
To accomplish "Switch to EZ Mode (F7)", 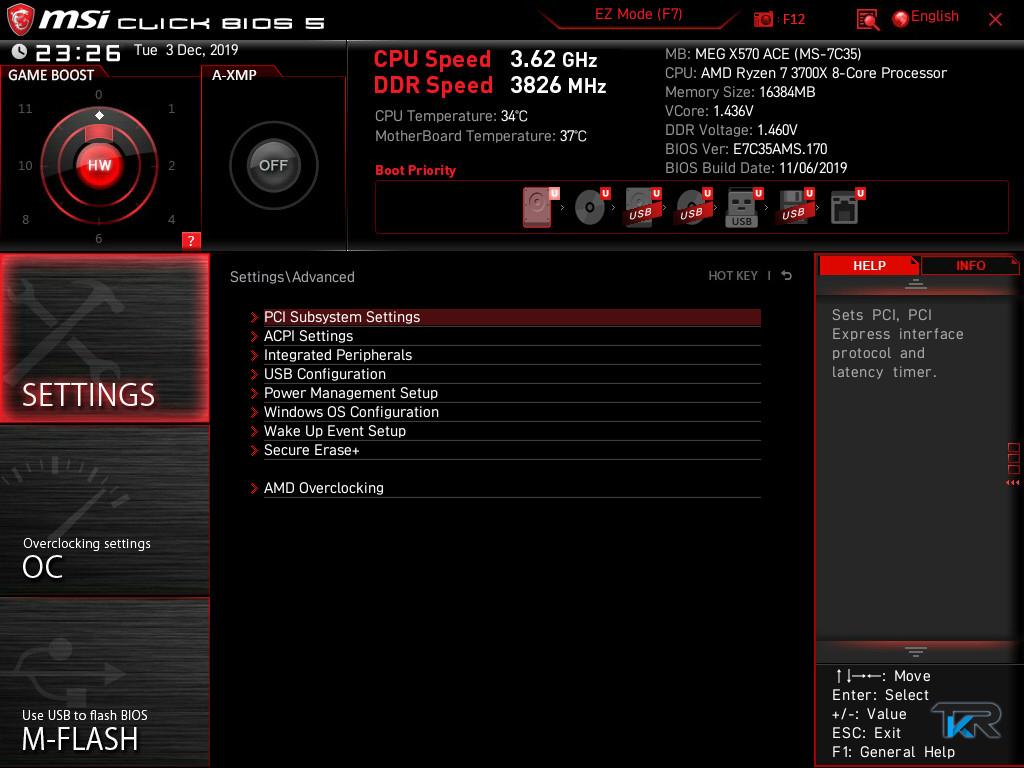I will tap(638, 14).
